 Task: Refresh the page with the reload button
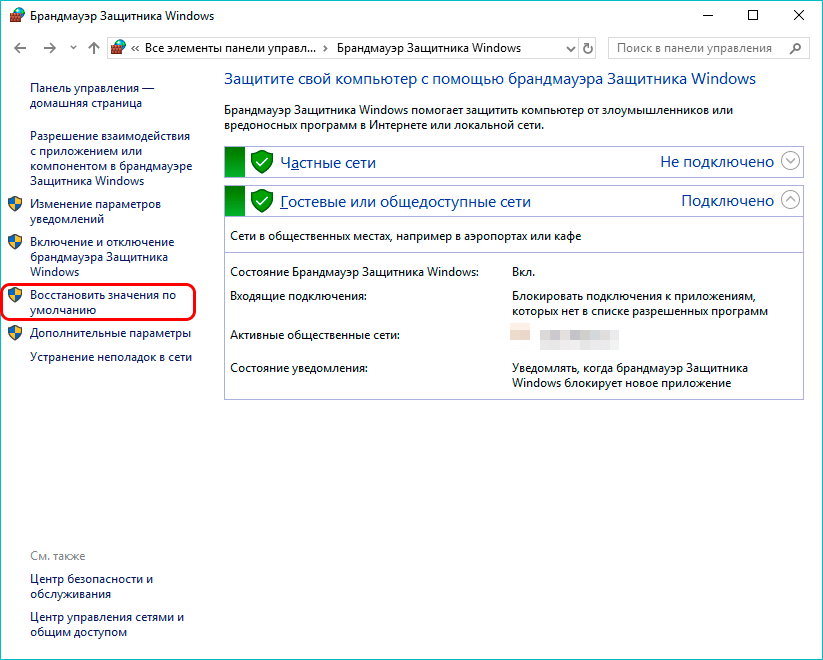point(588,48)
